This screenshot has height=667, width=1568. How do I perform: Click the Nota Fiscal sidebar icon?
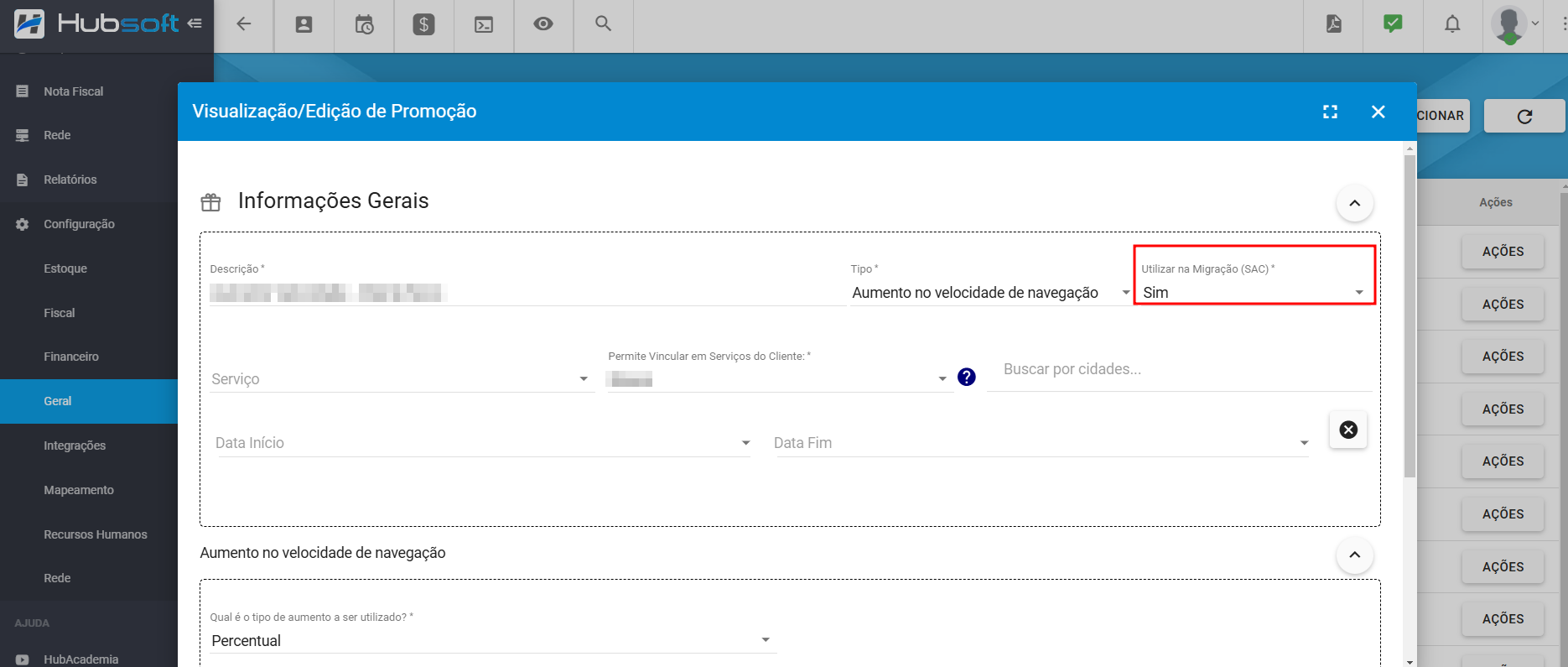click(x=22, y=91)
